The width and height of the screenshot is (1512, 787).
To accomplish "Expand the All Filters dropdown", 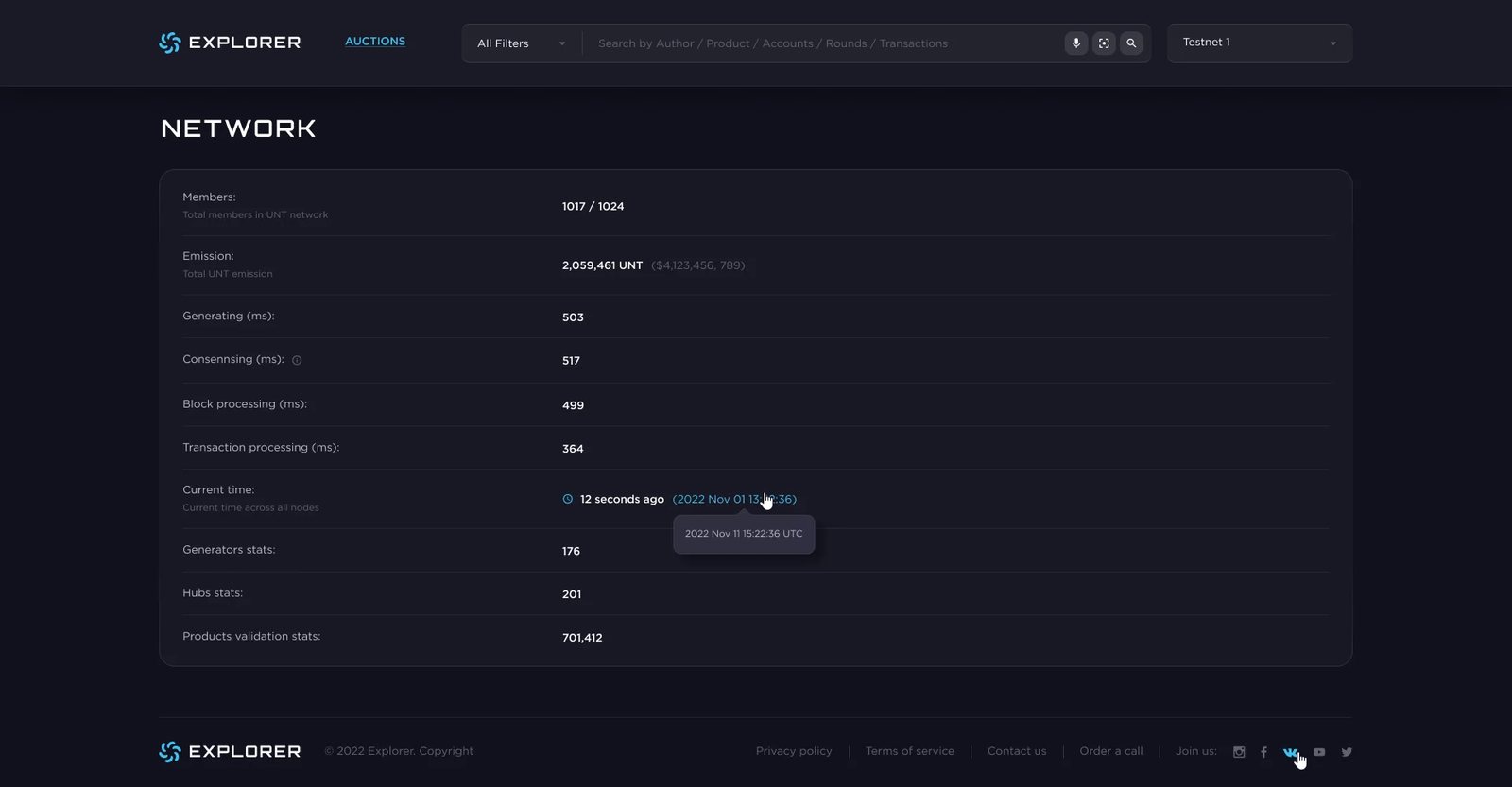I will pyautogui.click(x=522, y=43).
